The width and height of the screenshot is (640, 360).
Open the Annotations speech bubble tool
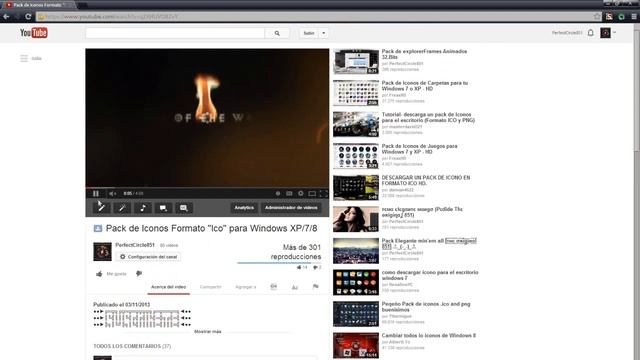pyautogui.click(x=163, y=208)
